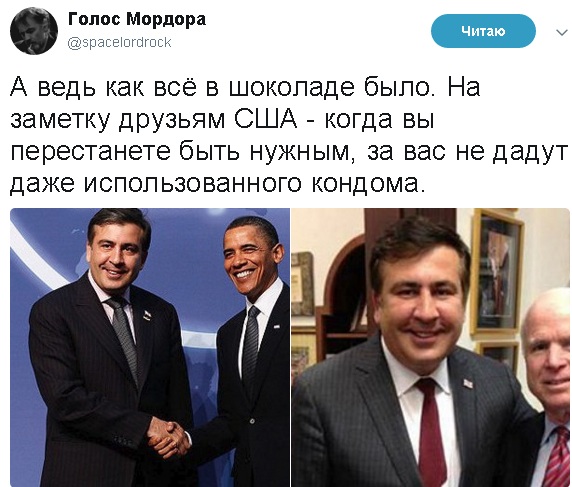Open the Голос Мордора display name link
Image resolution: width=572 pixels, height=487 pixels.
click(x=137, y=19)
